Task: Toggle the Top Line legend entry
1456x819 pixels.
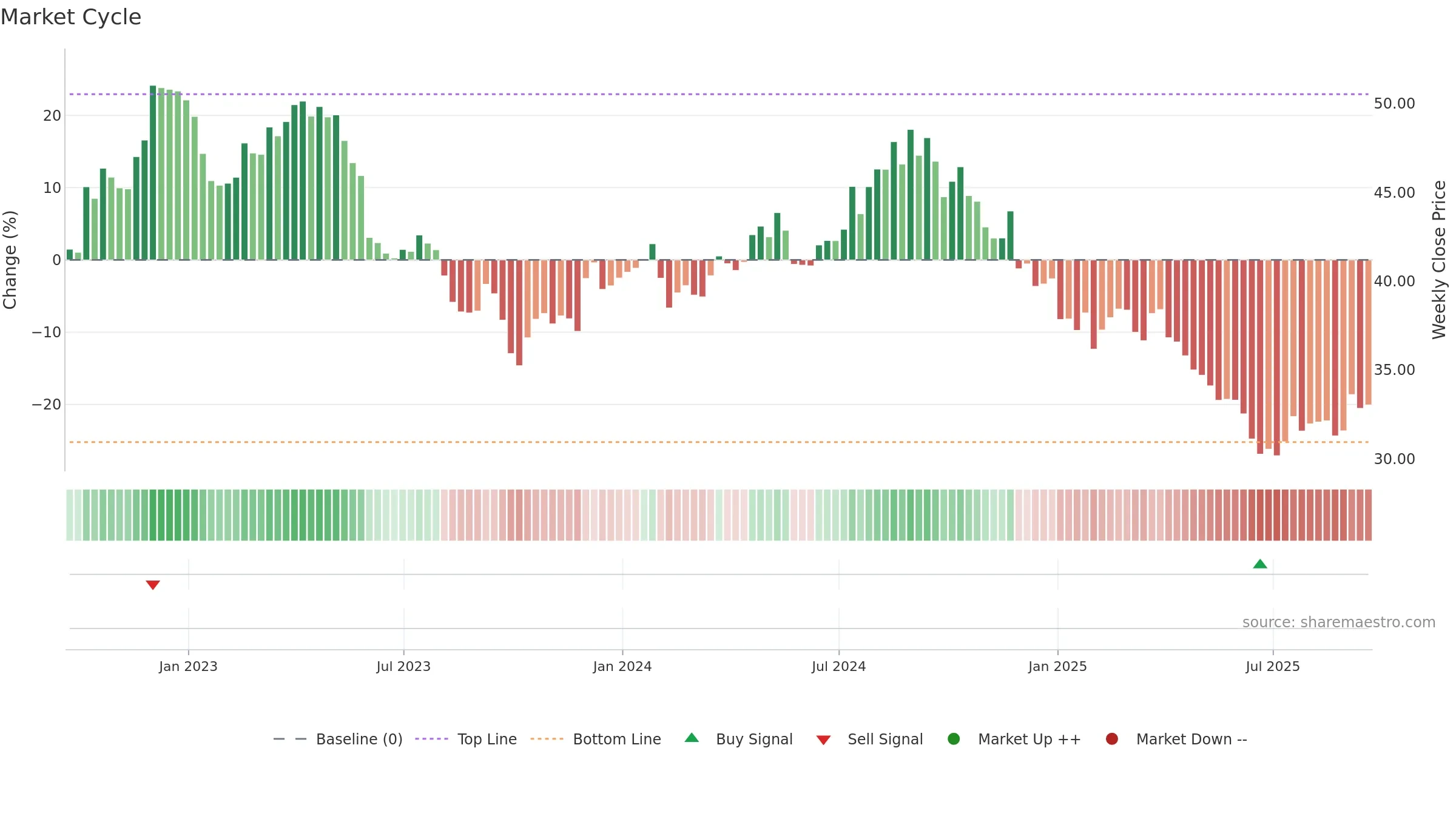Action: click(466, 739)
